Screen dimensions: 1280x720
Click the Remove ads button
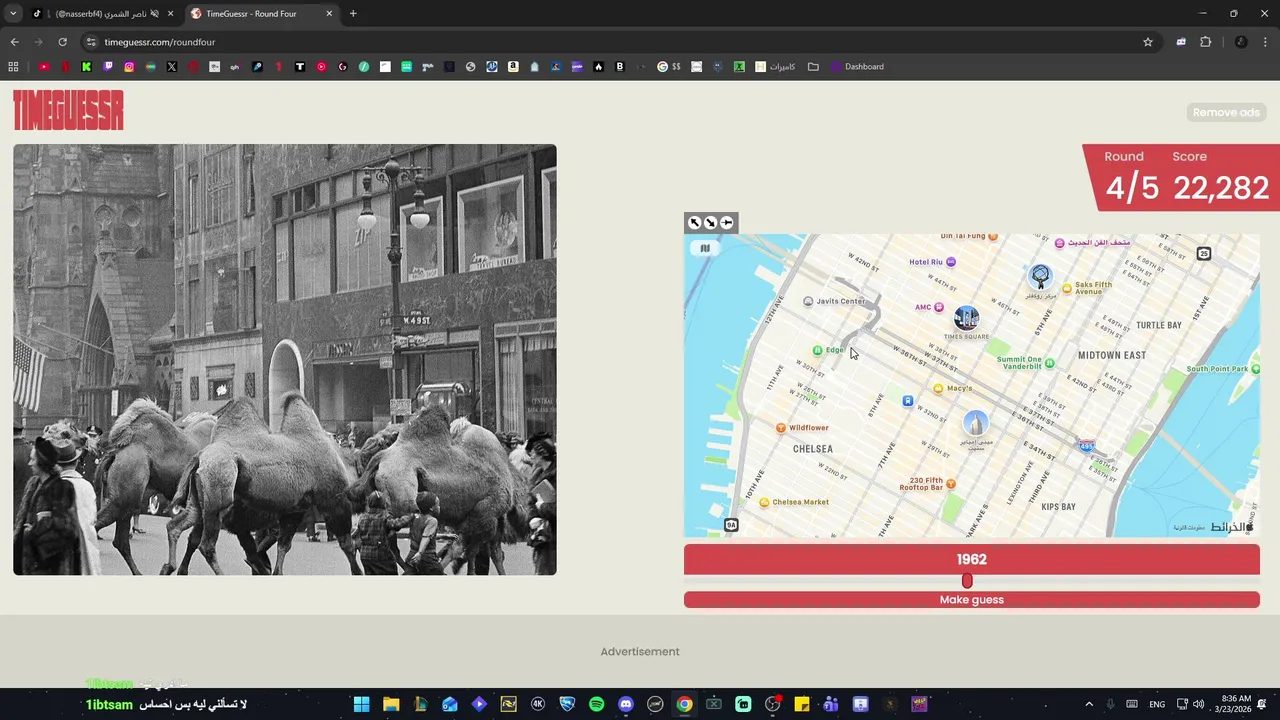coord(1226,112)
